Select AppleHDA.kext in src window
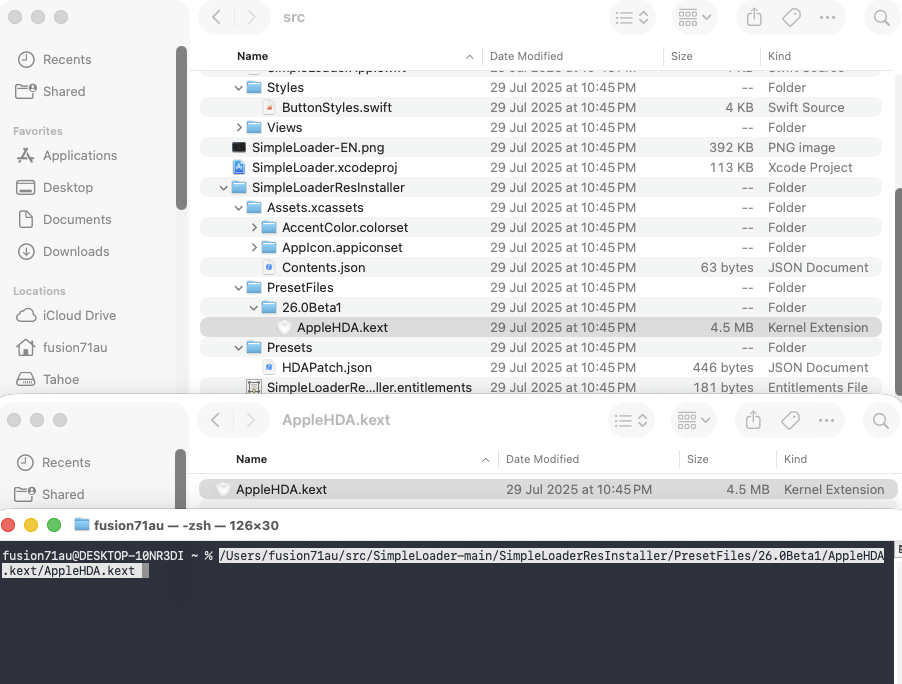The image size is (902, 684). coord(541,328)
